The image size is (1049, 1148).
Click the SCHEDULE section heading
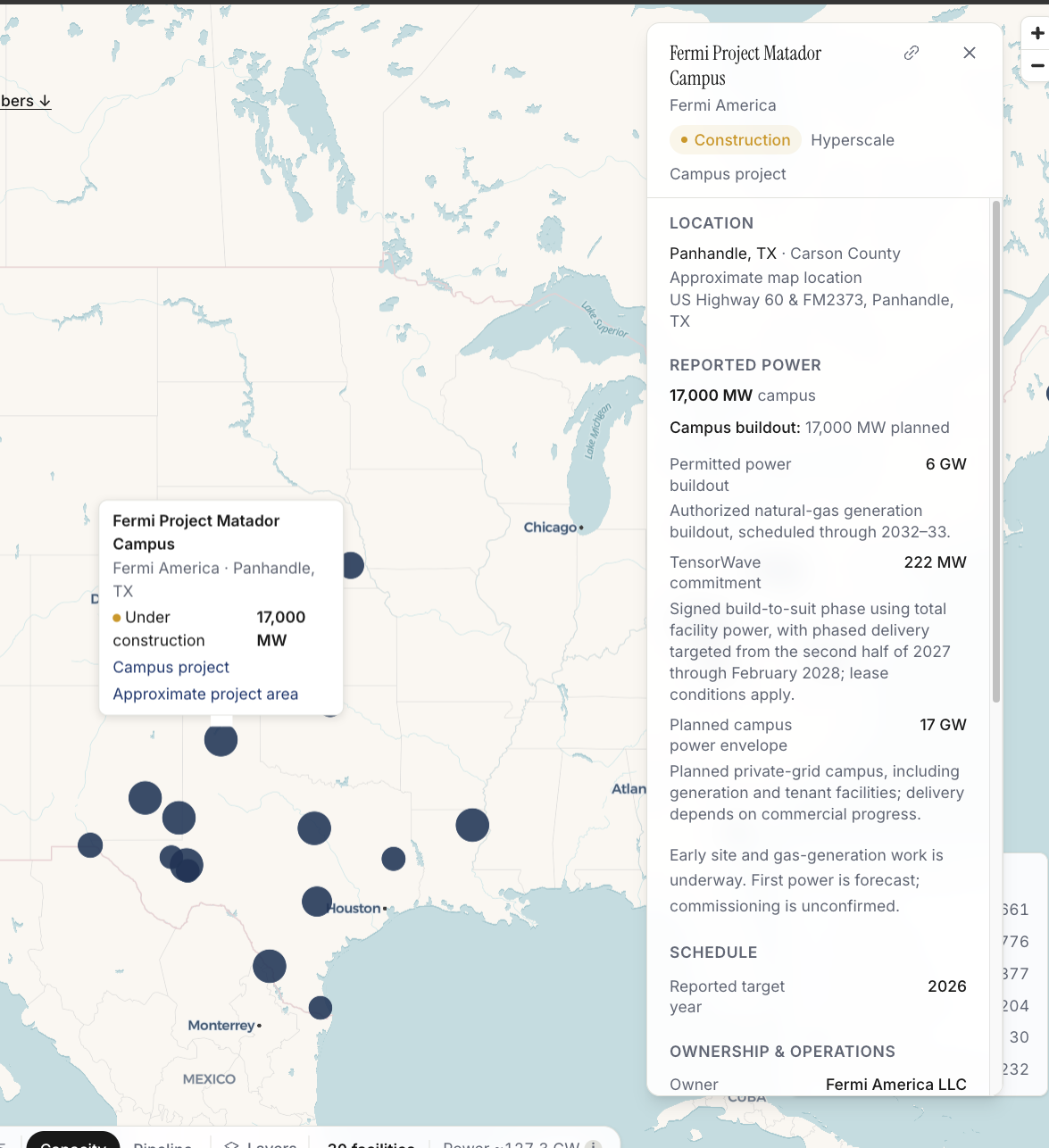[x=713, y=953]
